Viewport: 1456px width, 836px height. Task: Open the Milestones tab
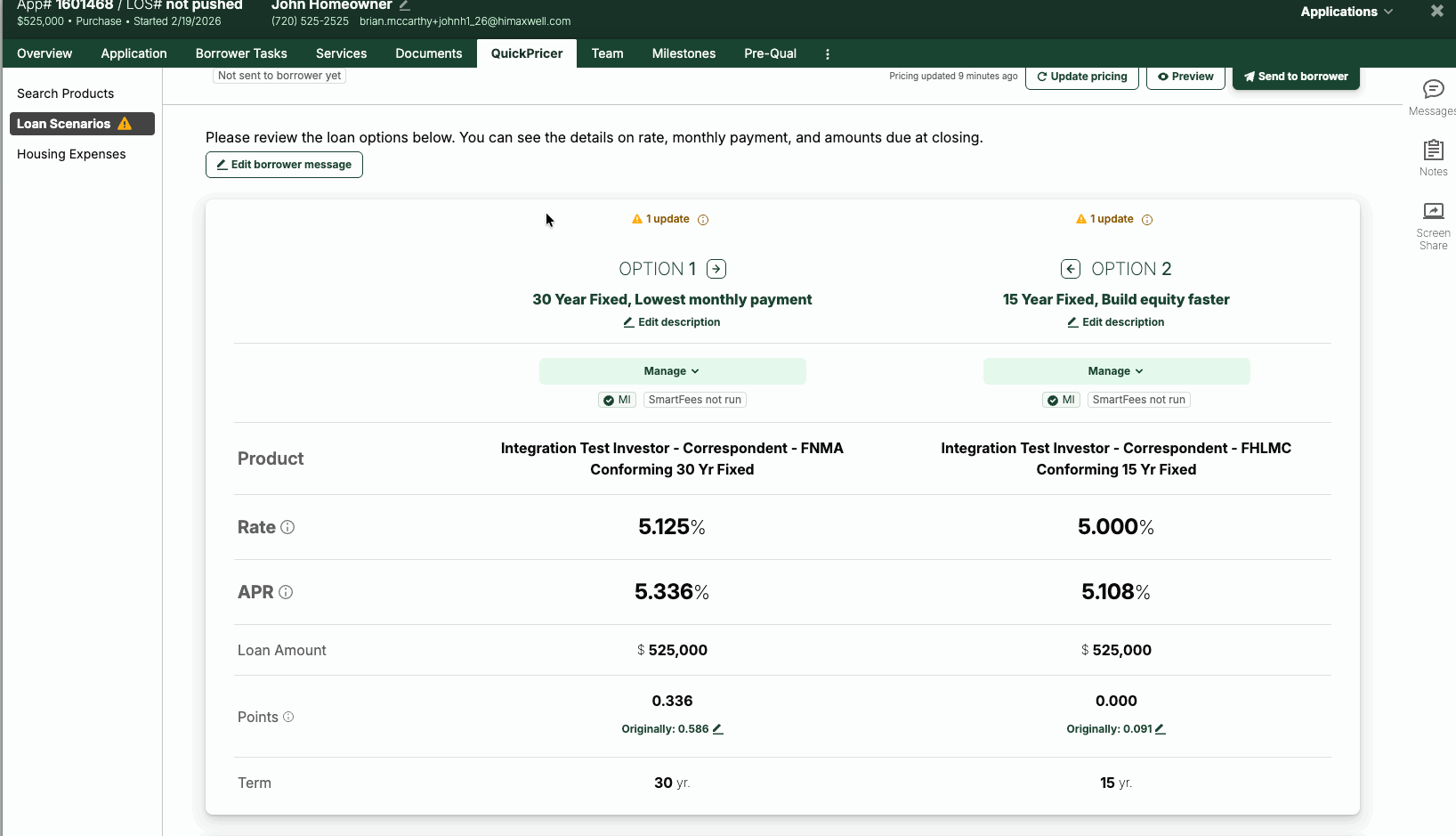tap(684, 53)
